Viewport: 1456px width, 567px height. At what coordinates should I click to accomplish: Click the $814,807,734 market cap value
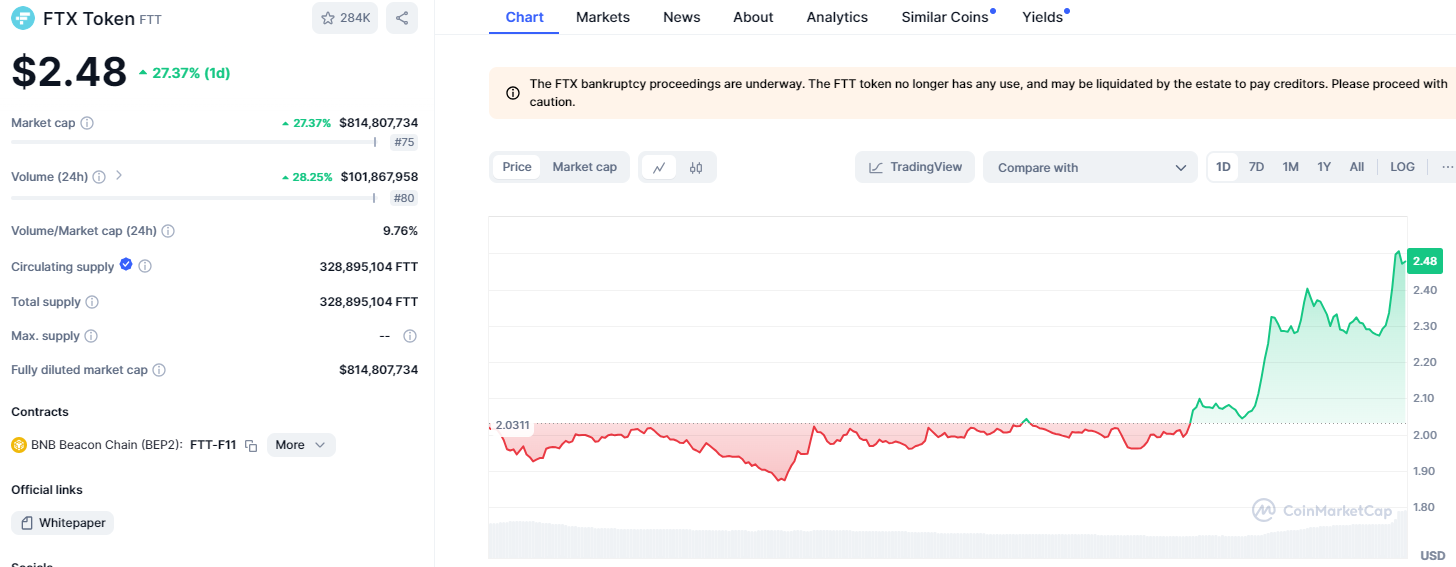click(x=378, y=123)
